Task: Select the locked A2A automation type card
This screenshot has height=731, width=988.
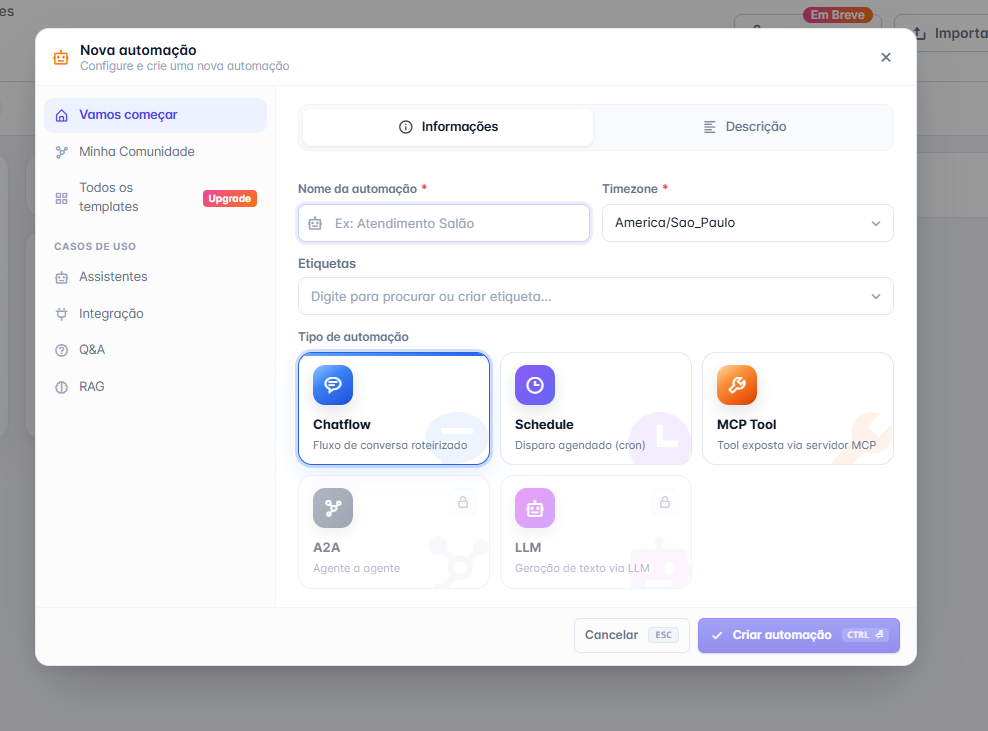Action: [394, 532]
